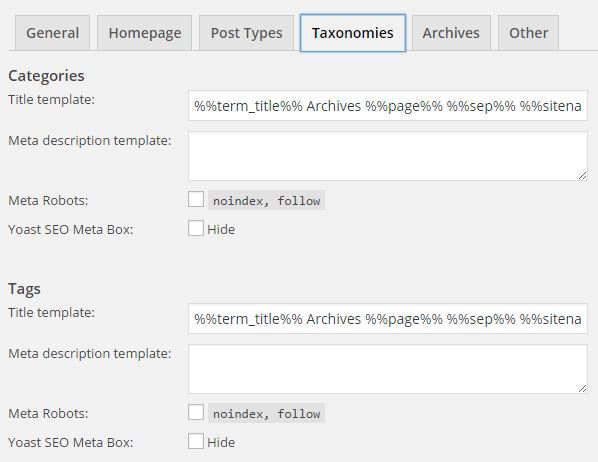The width and height of the screenshot is (598, 462).
Task: Click the Taxonomies tab
Action: (353, 33)
